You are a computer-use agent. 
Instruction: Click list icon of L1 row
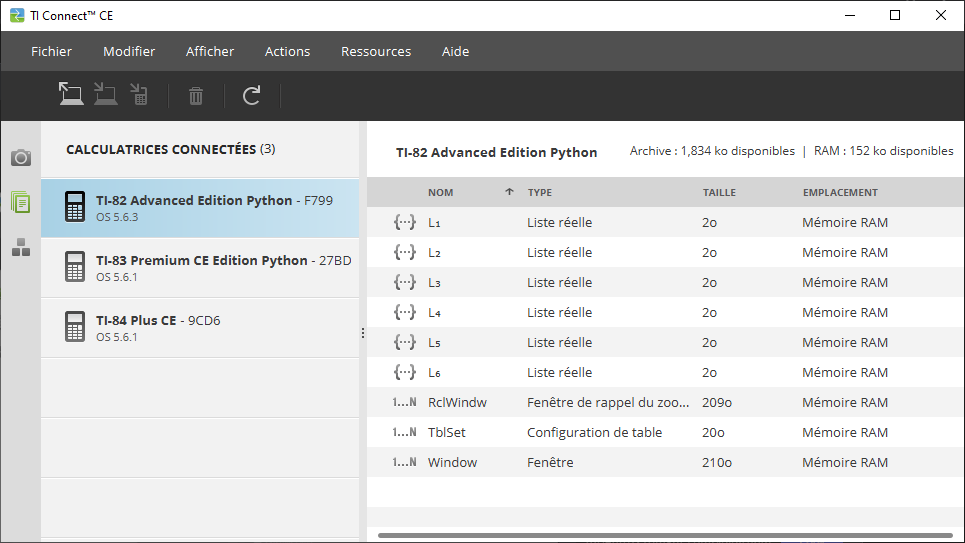(x=404, y=222)
